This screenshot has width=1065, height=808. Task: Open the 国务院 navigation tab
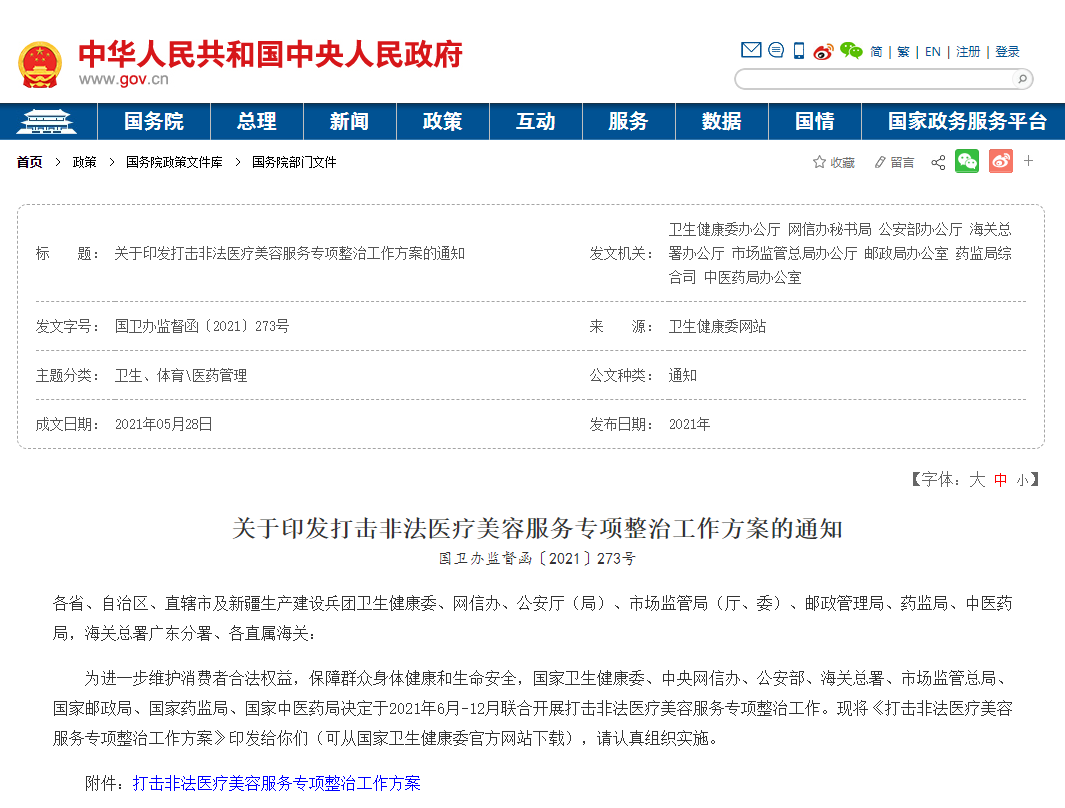click(x=154, y=122)
